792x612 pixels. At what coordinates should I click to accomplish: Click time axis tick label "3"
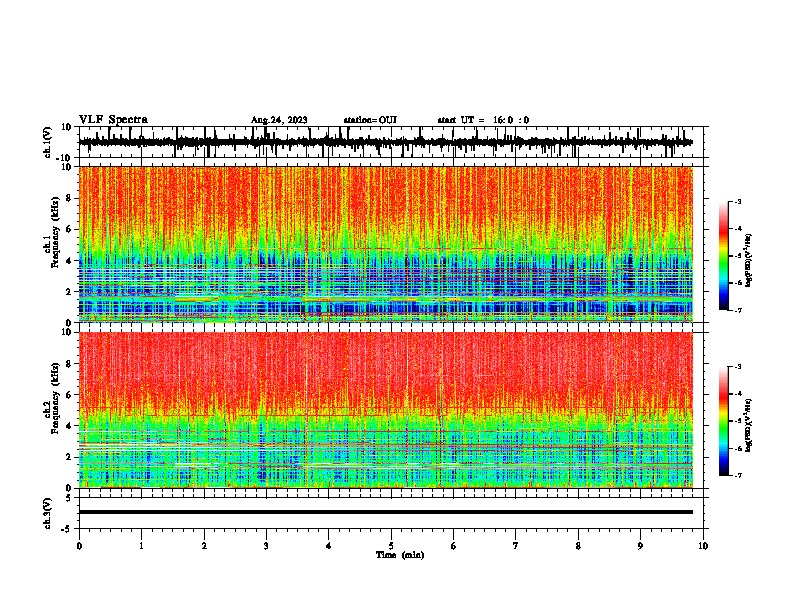point(266,546)
